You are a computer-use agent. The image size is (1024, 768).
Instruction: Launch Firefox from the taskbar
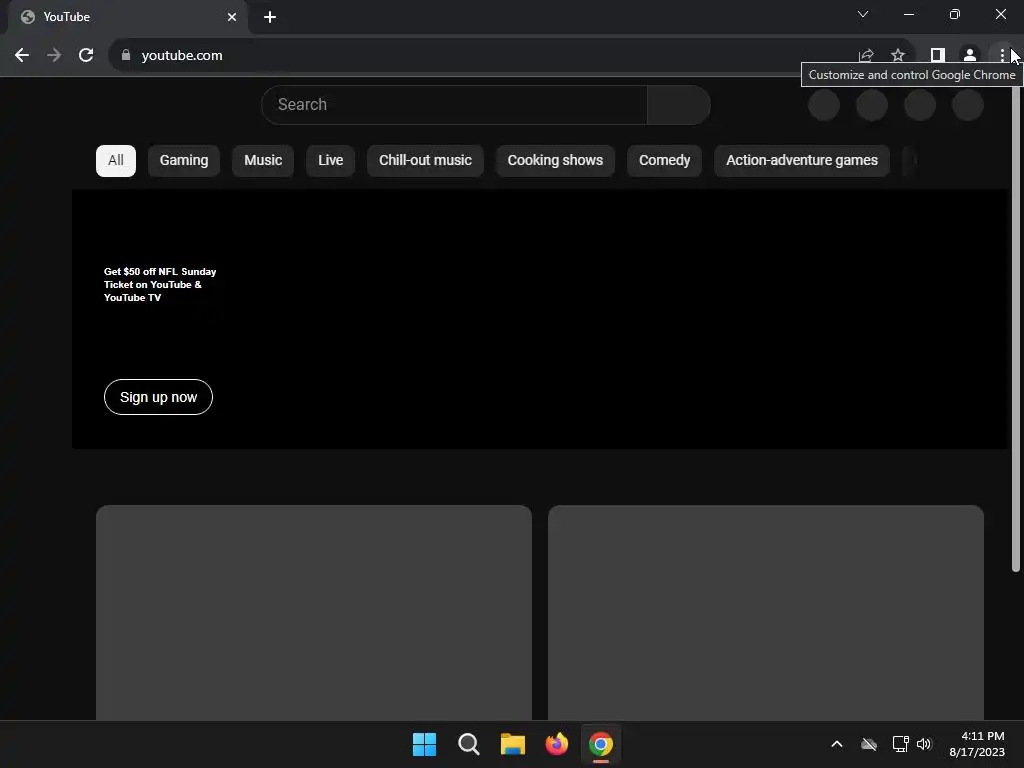[557, 744]
